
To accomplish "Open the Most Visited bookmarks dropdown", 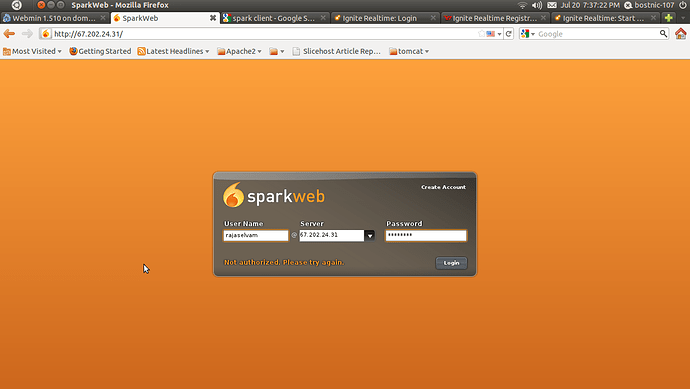I will coord(32,51).
